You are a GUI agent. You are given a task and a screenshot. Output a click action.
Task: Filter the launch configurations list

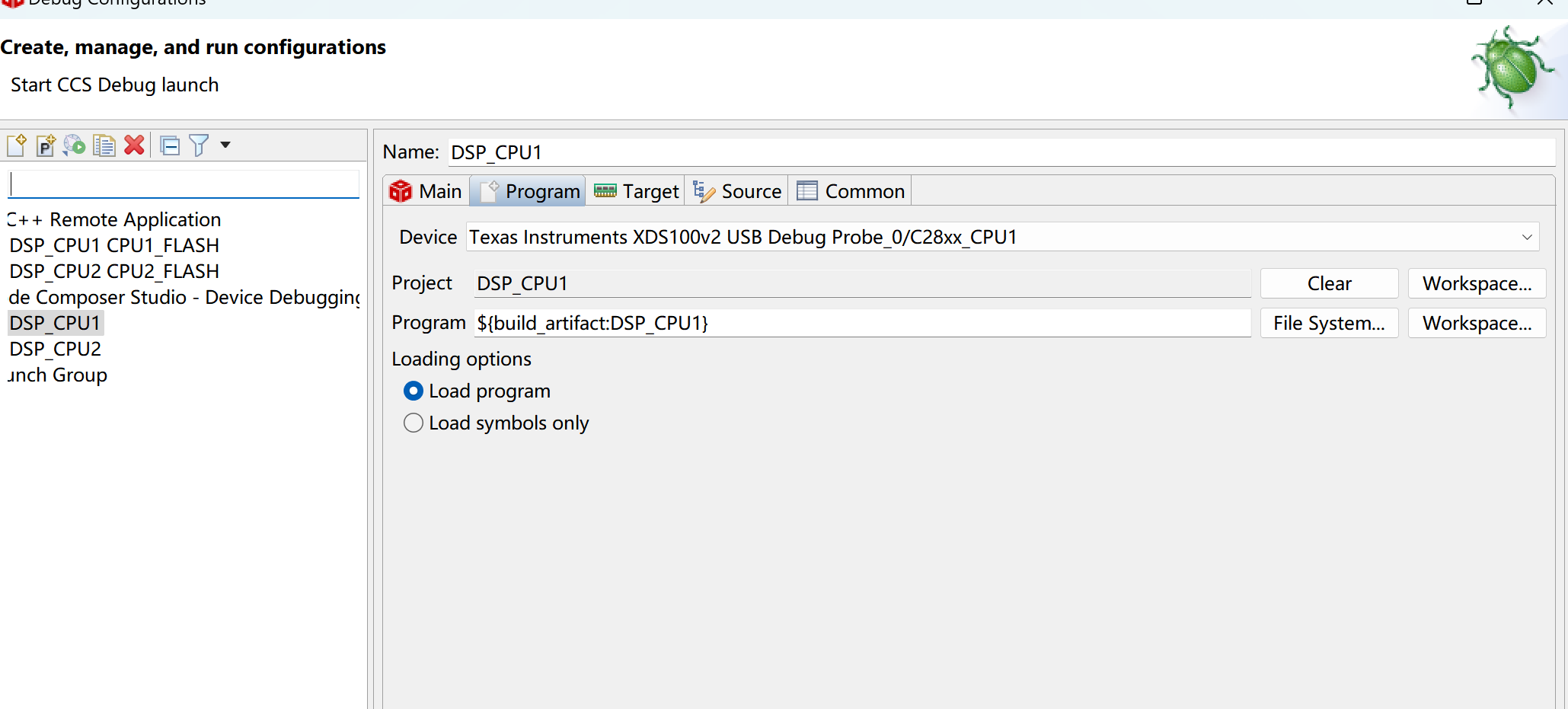[x=197, y=145]
